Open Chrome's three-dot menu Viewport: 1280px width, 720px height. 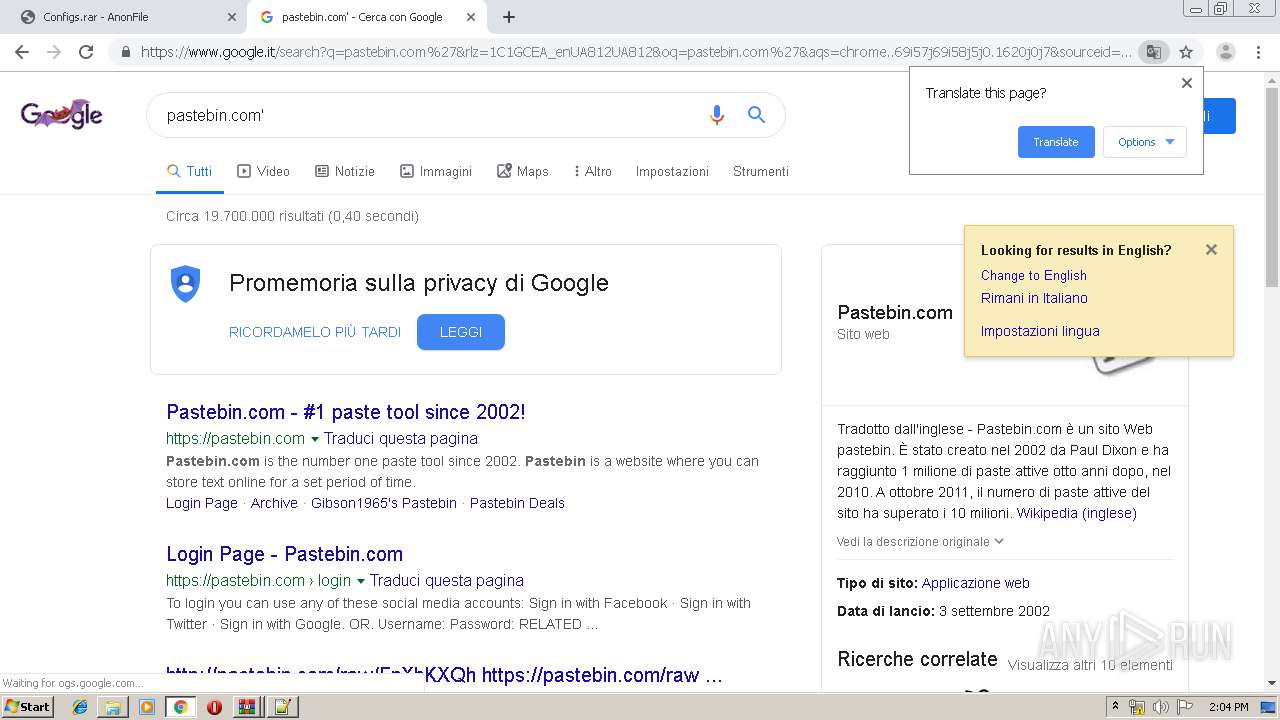point(1260,52)
